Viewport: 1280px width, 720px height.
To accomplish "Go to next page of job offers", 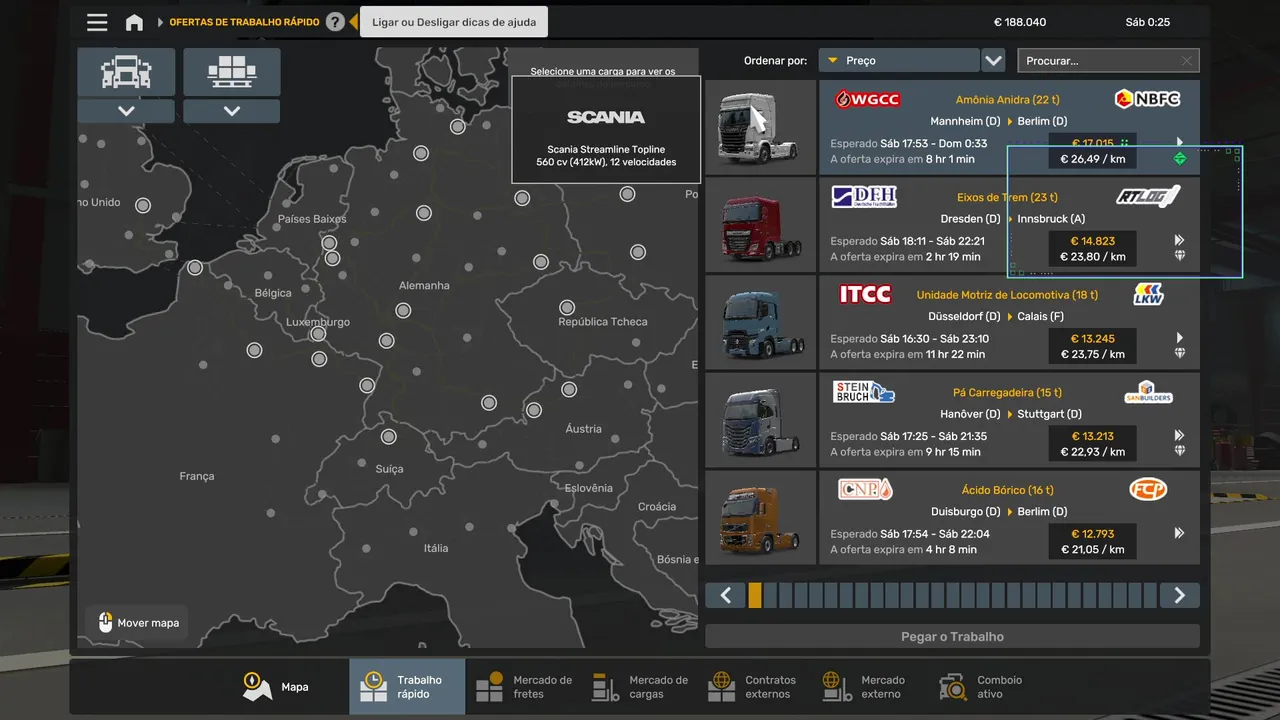I will 1180,595.
